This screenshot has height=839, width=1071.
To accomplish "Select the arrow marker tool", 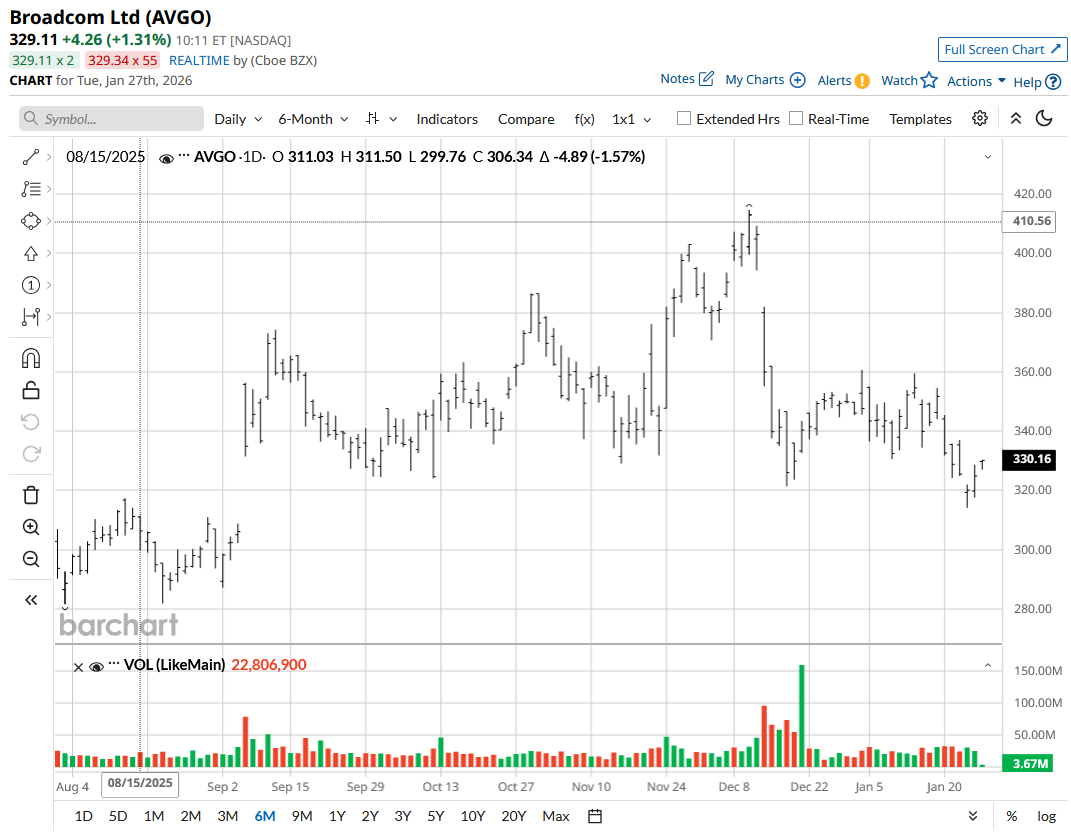I will [31, 253].
